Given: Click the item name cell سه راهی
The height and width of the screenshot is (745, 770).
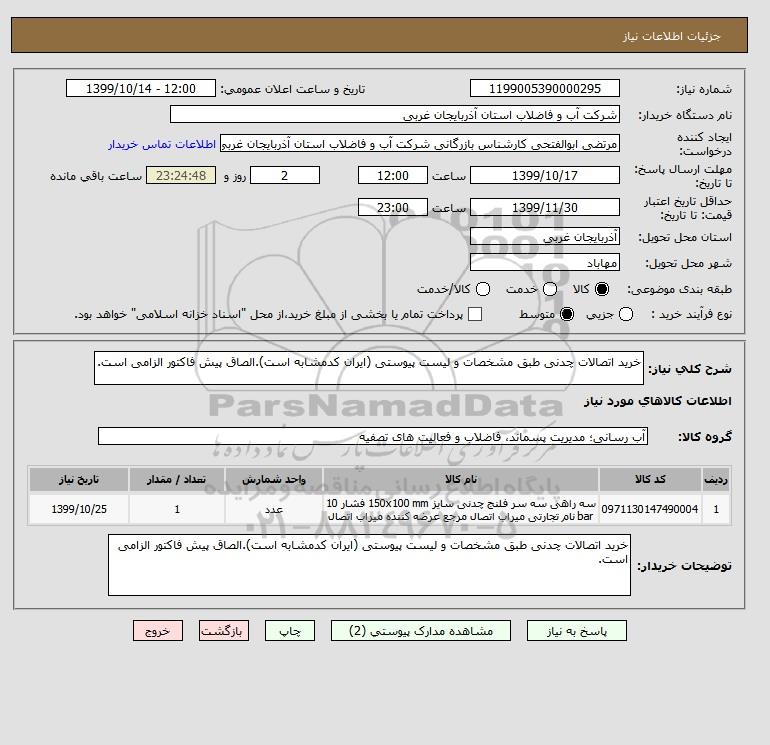Looking at the screenshot, I should (x=461, y=509).
